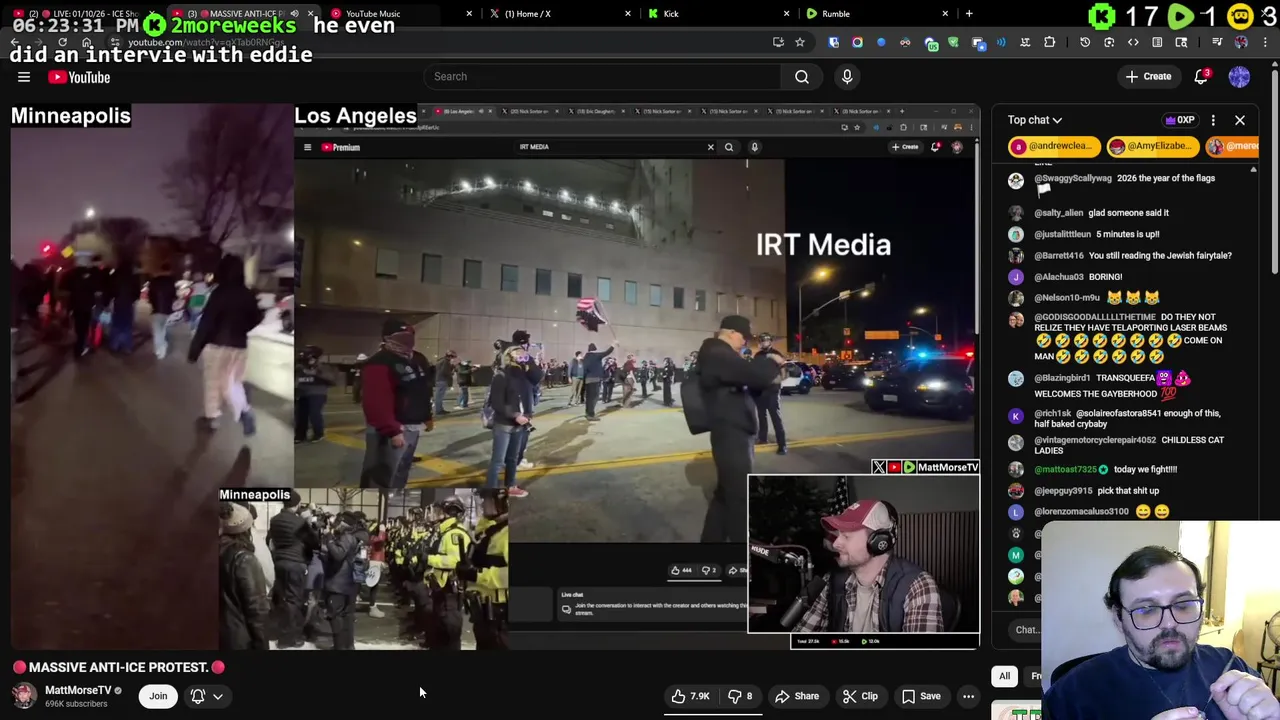Reload the page

[62, 42]
